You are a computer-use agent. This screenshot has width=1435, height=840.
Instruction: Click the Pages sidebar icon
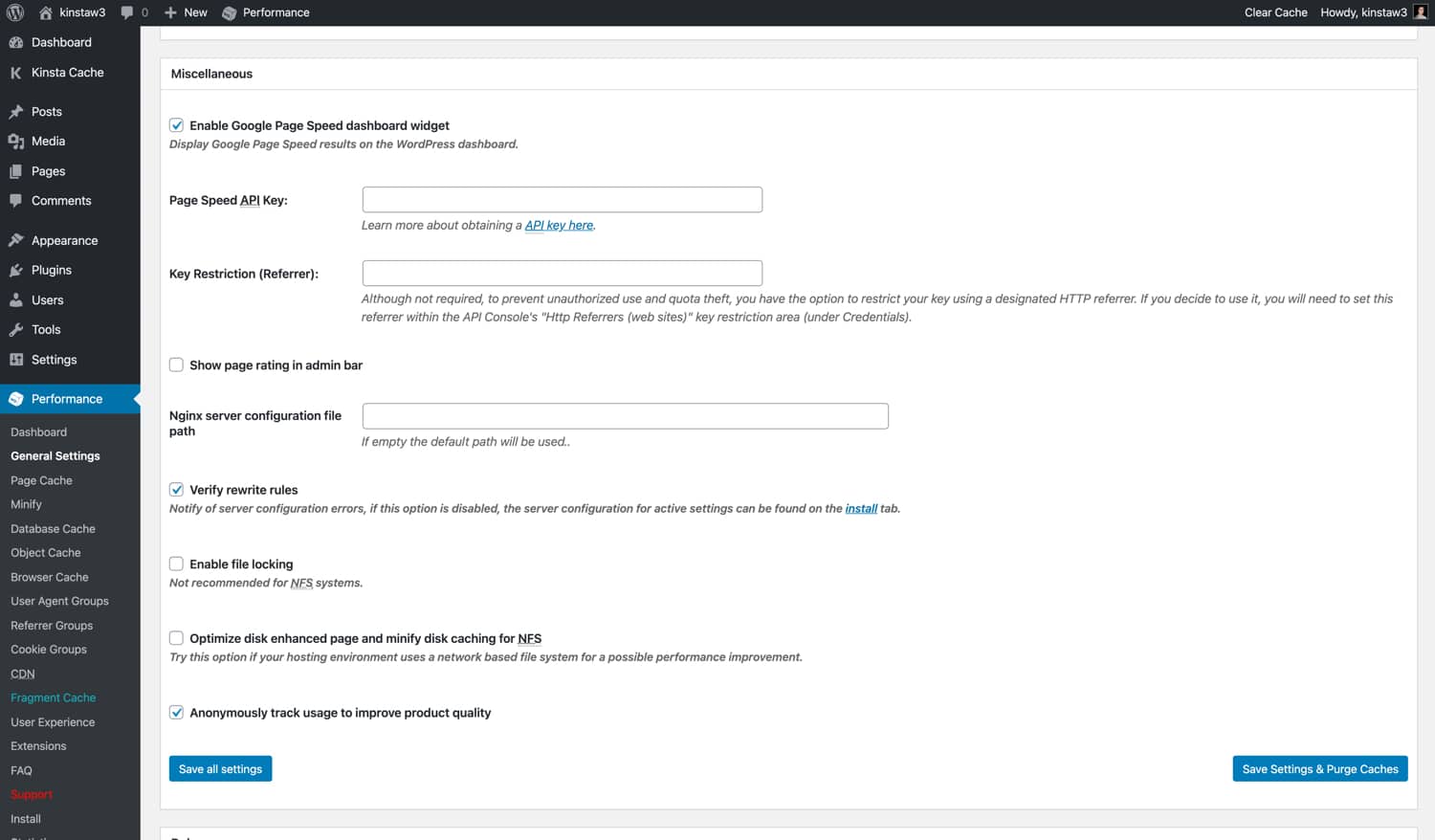[17, 170]
